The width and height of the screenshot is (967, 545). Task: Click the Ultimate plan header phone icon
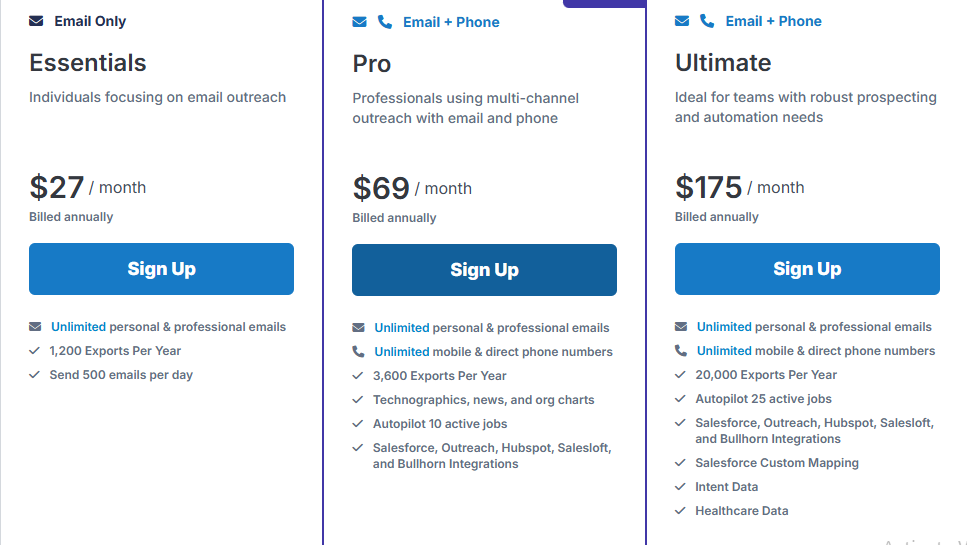(707, 21)
